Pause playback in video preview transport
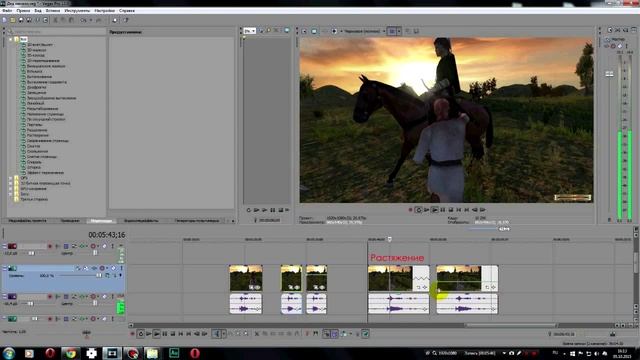Image resolution: width=640 pixels, height=360 pixels. (442, 210)
